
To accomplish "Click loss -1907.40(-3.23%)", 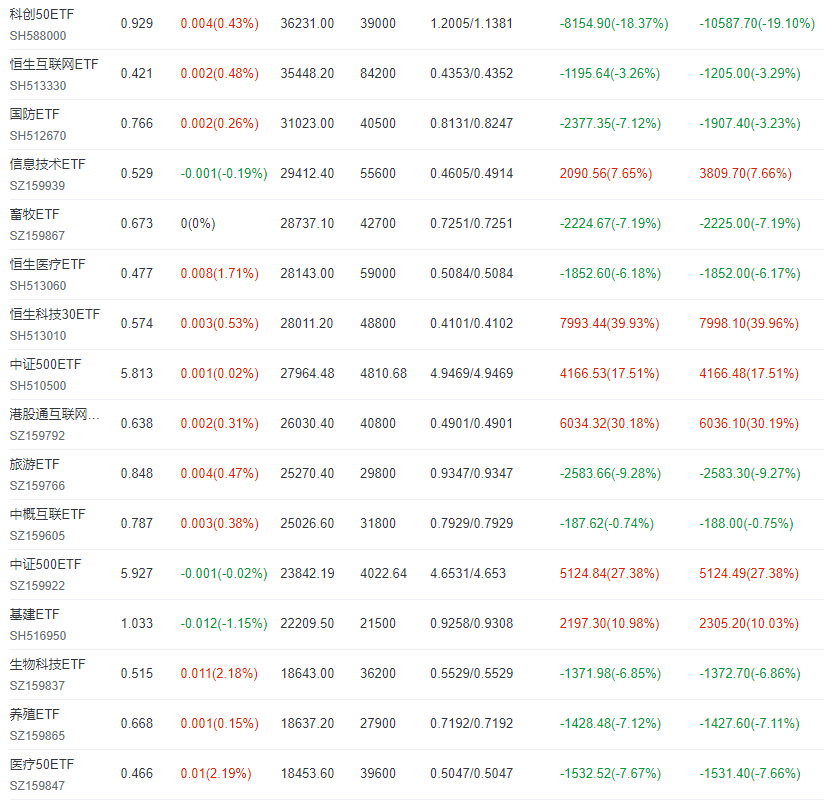I will click(x=750, y=124).
